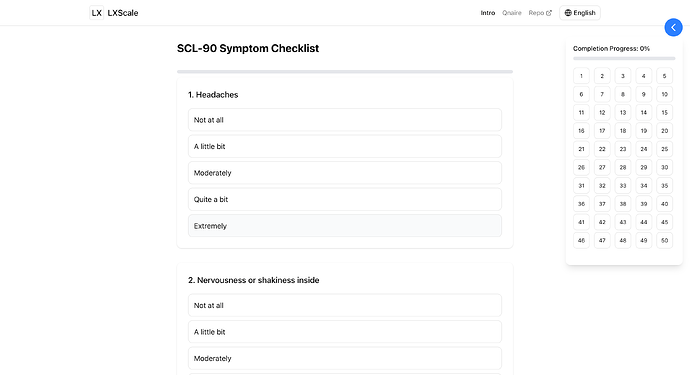Click the Completion Progress bar
Screen dimensions: 690x375
pyautogui.click(x=624, y=58)
